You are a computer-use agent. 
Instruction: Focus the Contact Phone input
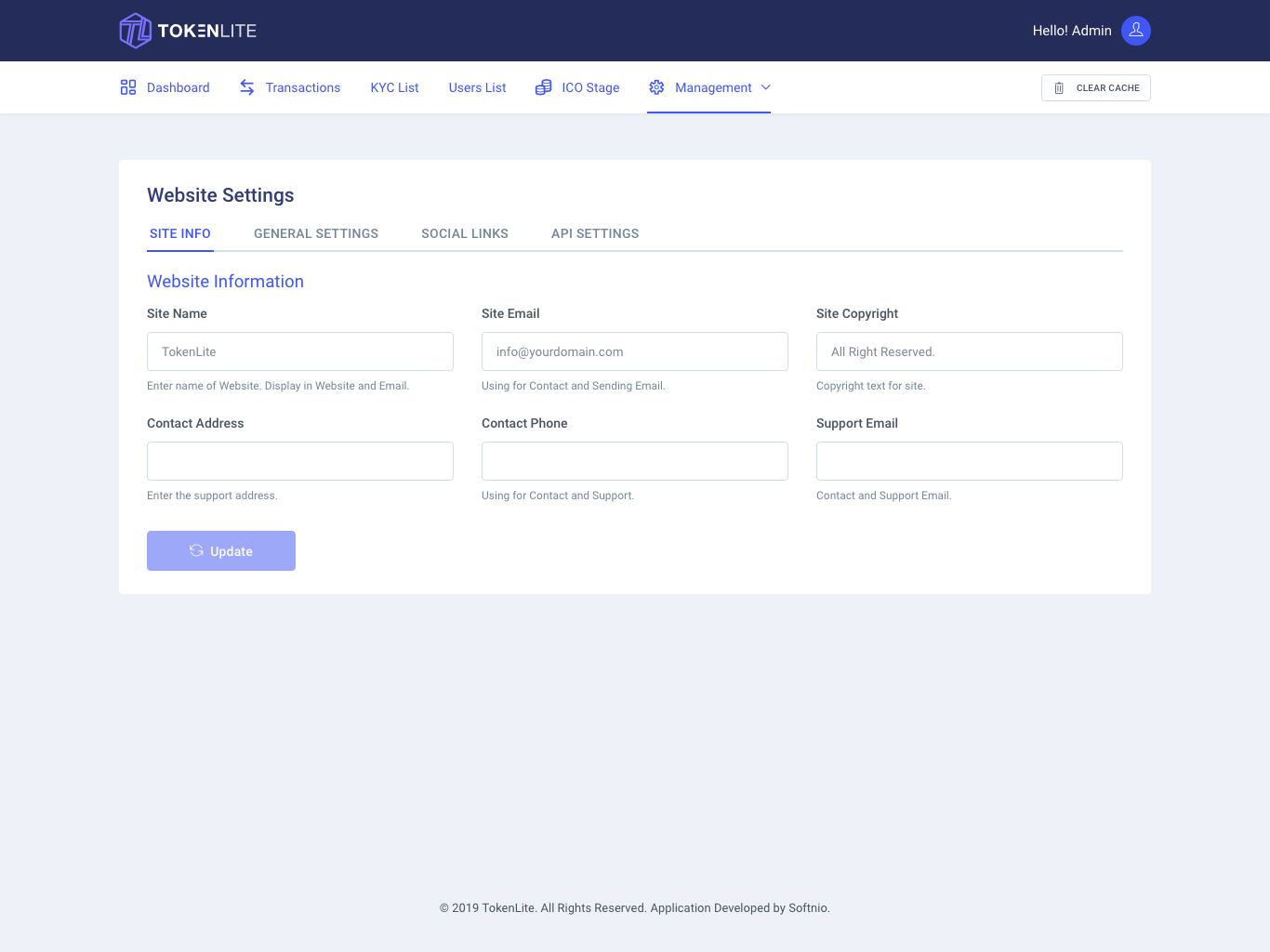[634, 460]
